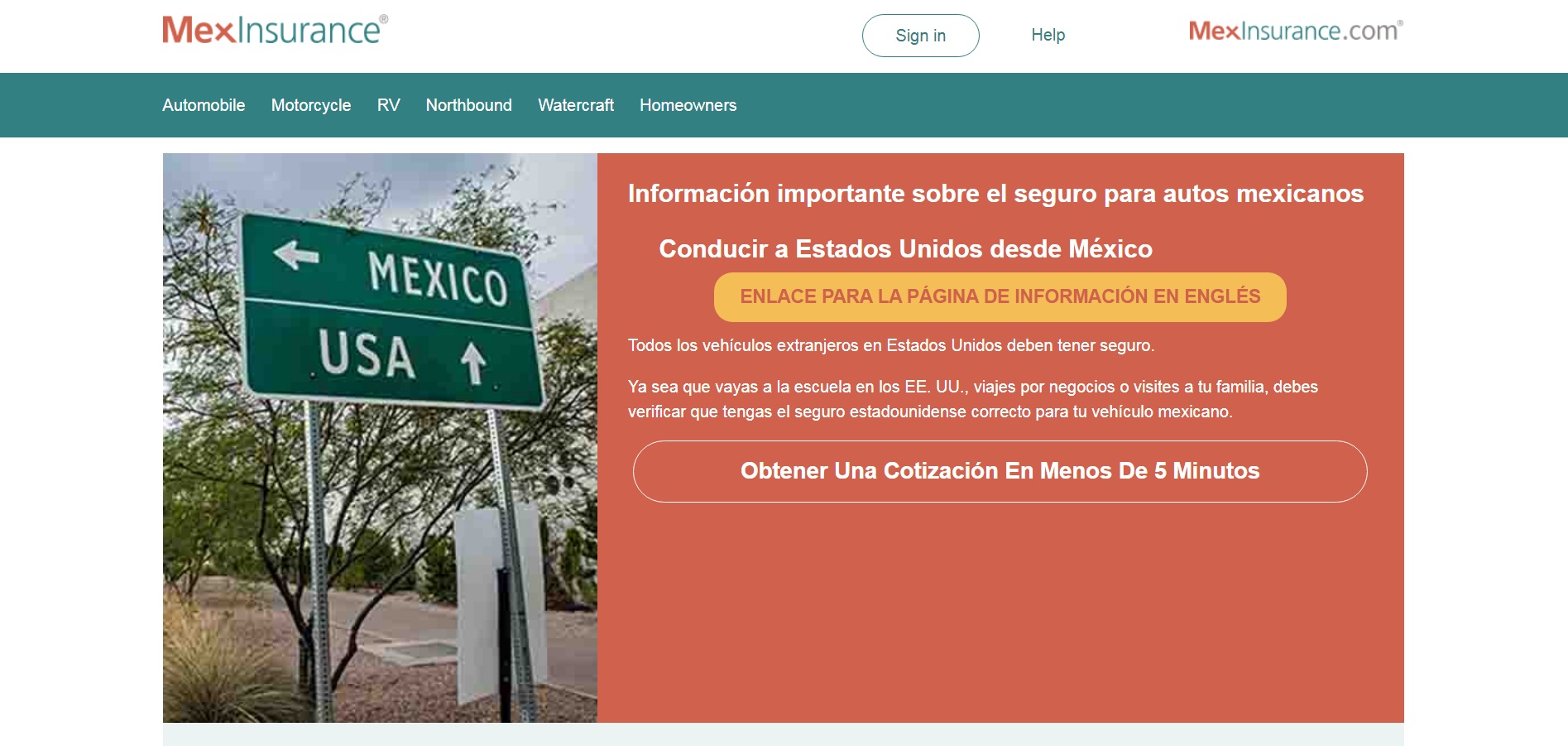Select Motorcycle in the navigation bar

point(311,105)
